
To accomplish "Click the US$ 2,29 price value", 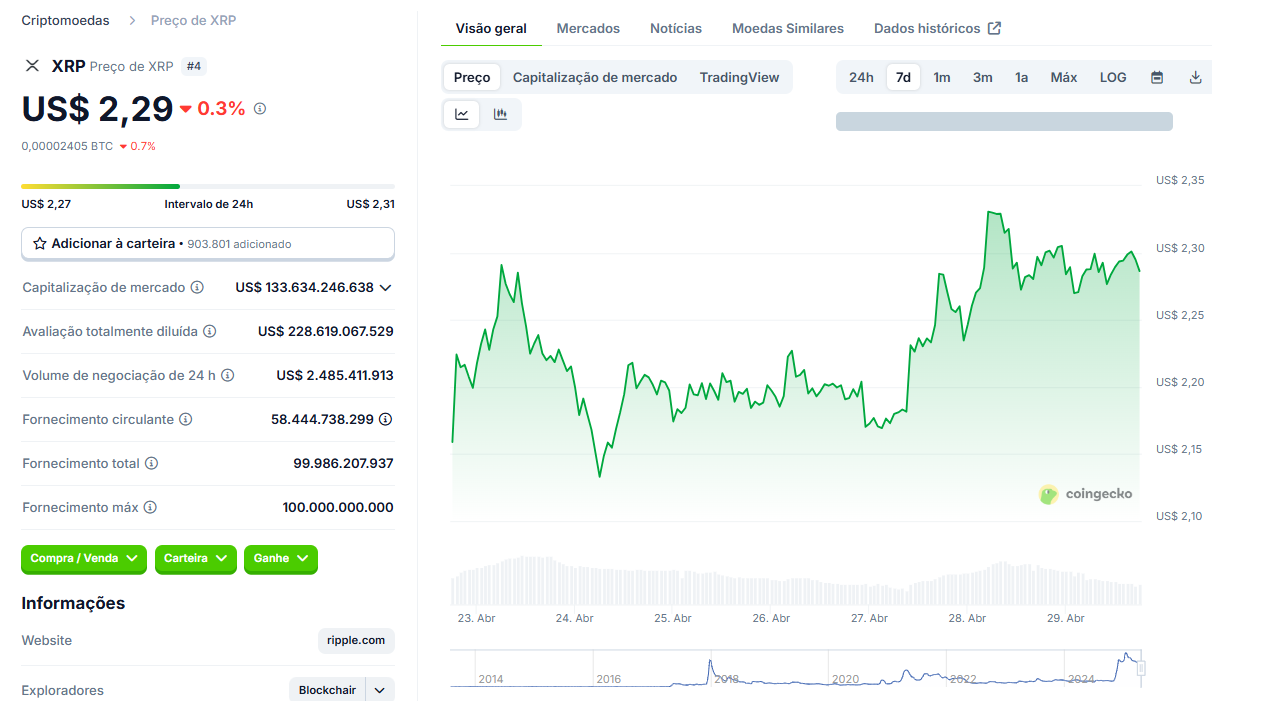I will 97,109.
